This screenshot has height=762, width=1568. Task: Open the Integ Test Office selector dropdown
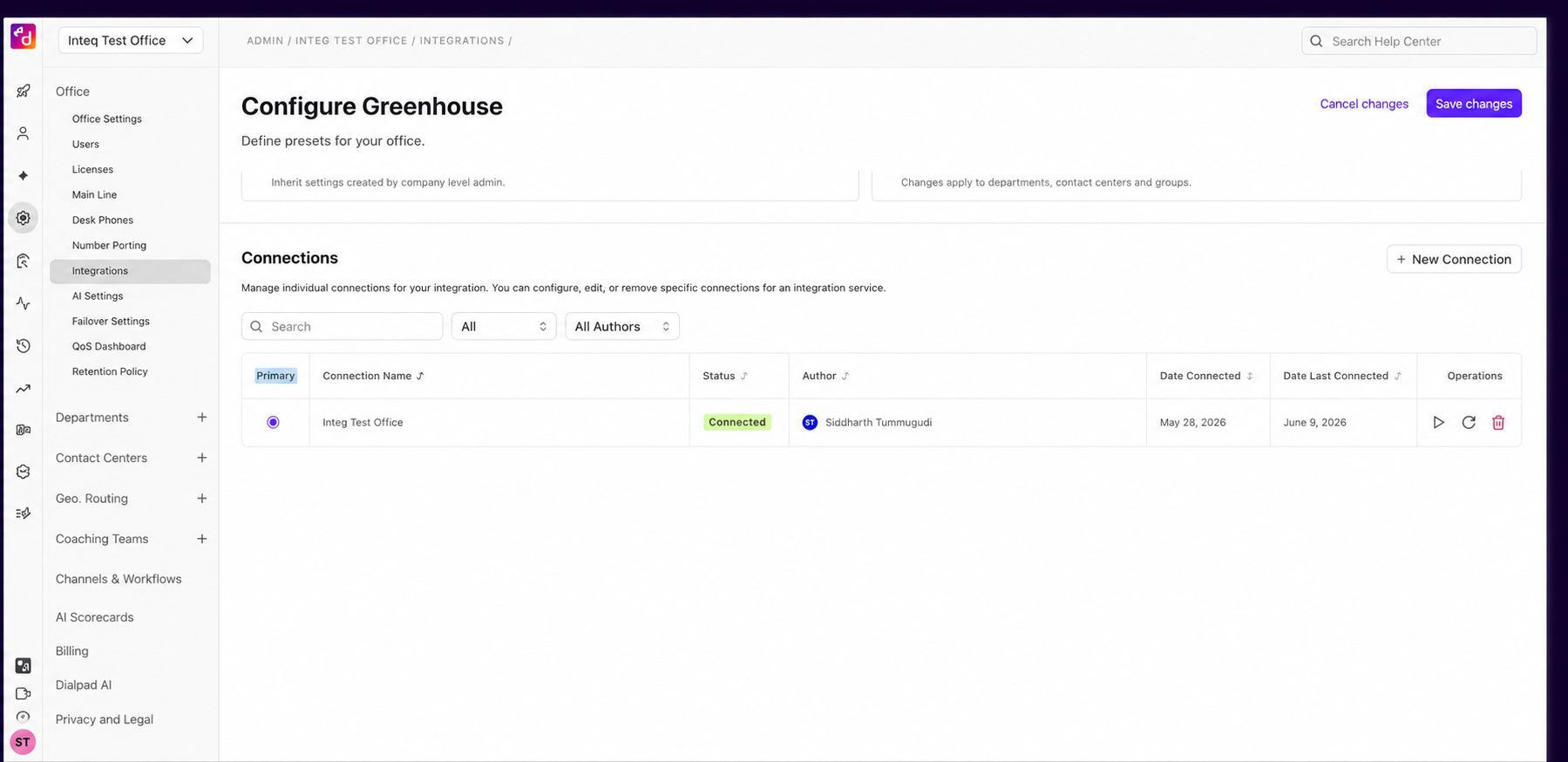tap(131, 40)
